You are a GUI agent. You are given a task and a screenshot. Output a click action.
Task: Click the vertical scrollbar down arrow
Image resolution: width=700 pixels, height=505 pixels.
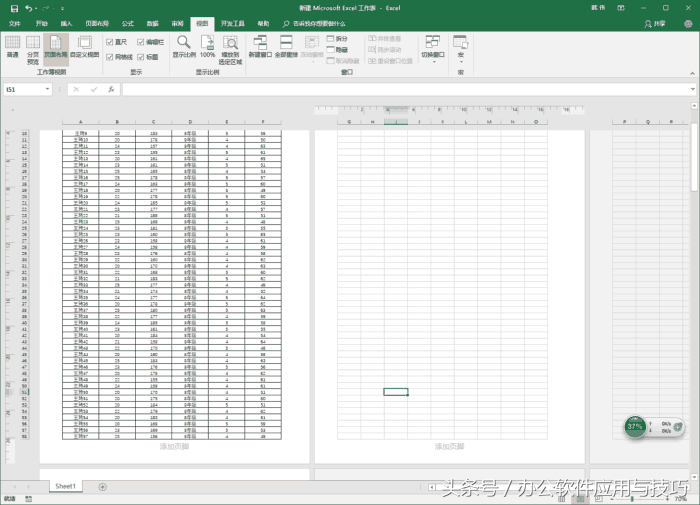pyautogui.click(x=694, y=477)
